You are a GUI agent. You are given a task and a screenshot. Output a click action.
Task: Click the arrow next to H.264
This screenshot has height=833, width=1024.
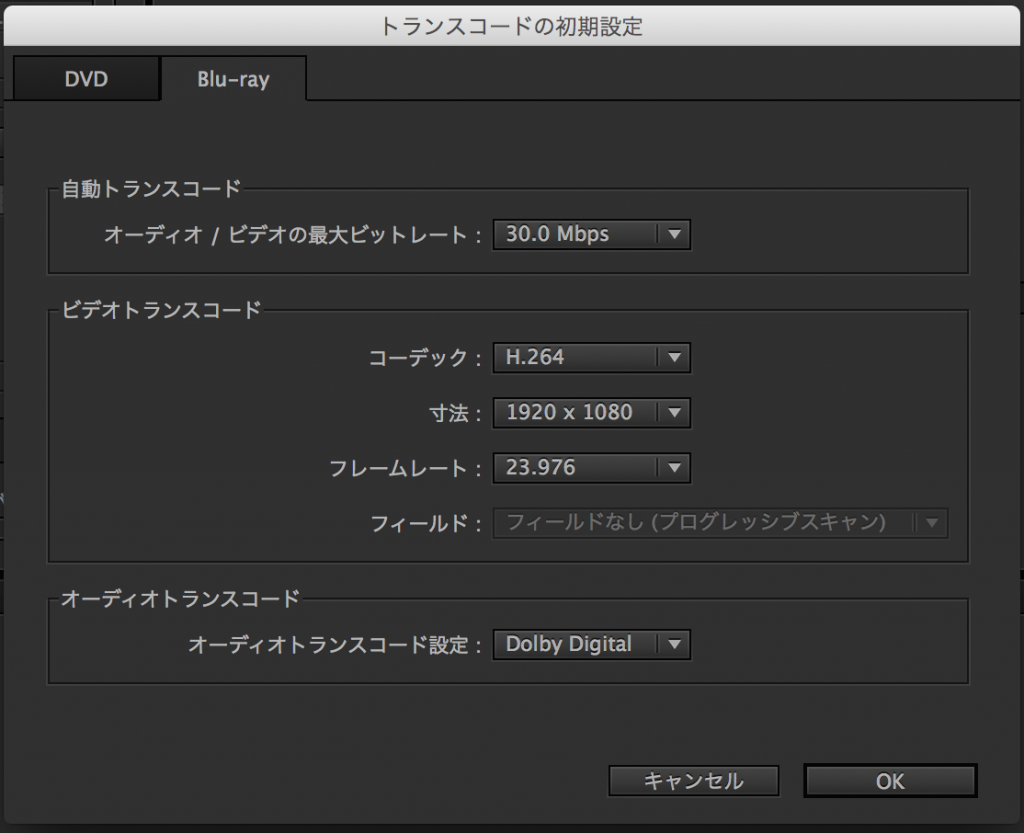(x=674, y=357)
